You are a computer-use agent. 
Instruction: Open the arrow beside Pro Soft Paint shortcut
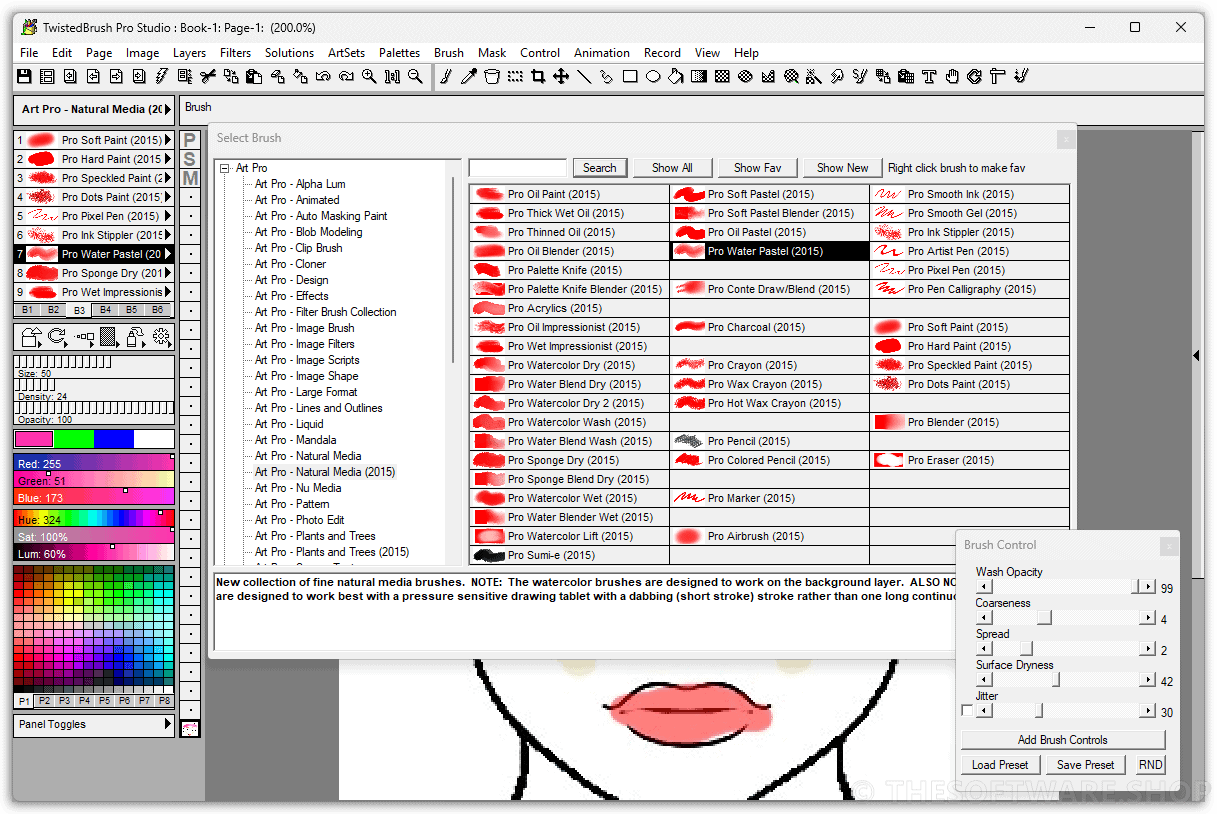tap(168, 140)
